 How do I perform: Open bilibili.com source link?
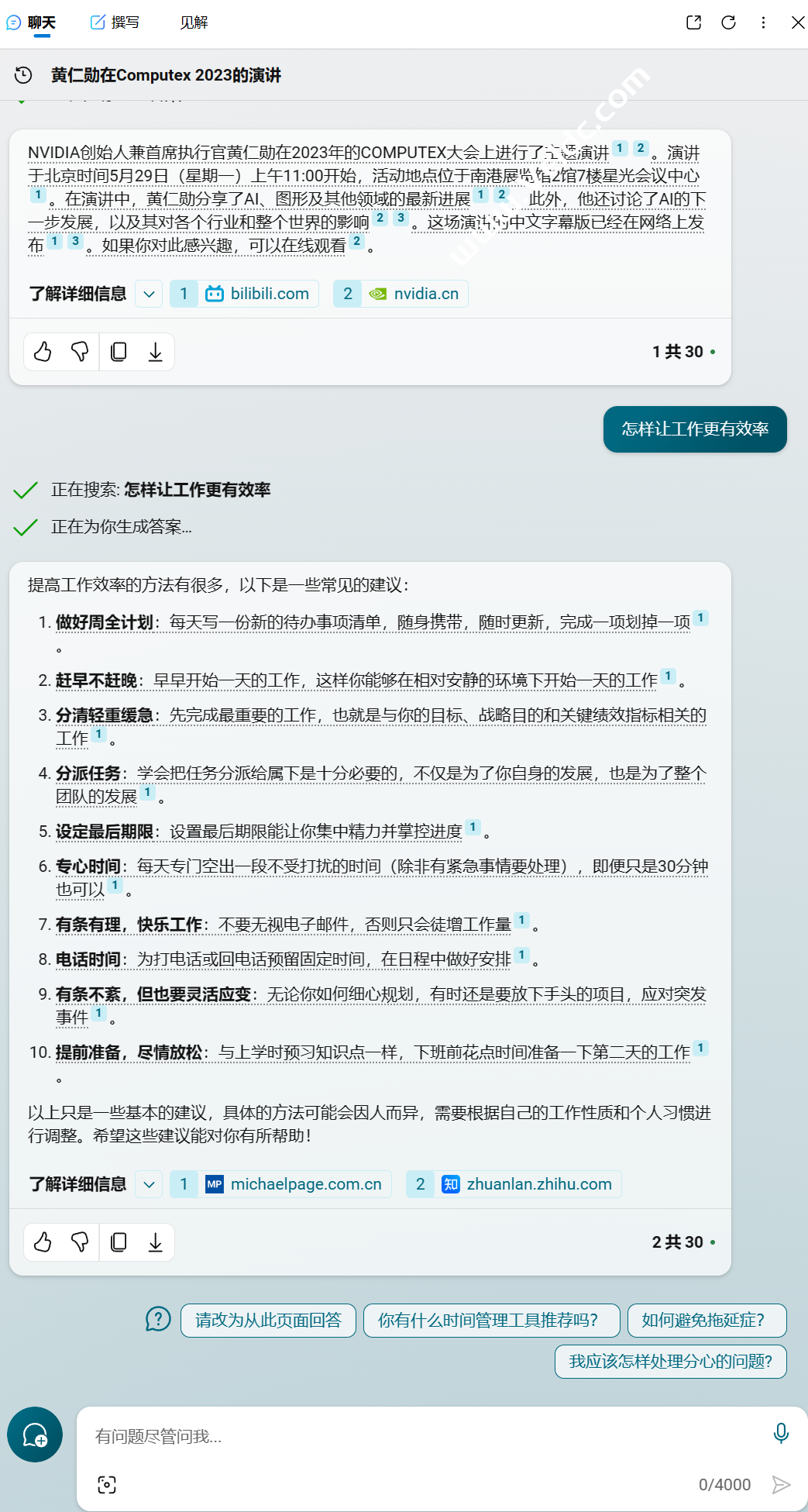pos(244,294)
